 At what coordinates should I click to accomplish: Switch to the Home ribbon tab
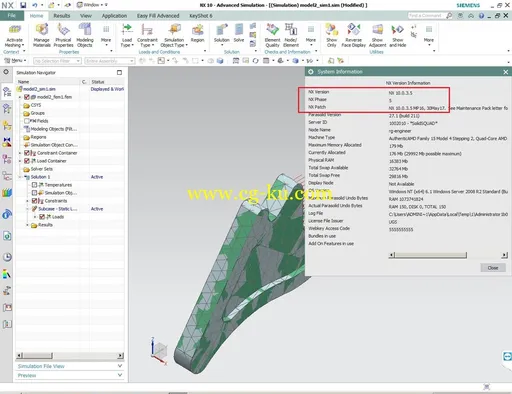36,16
